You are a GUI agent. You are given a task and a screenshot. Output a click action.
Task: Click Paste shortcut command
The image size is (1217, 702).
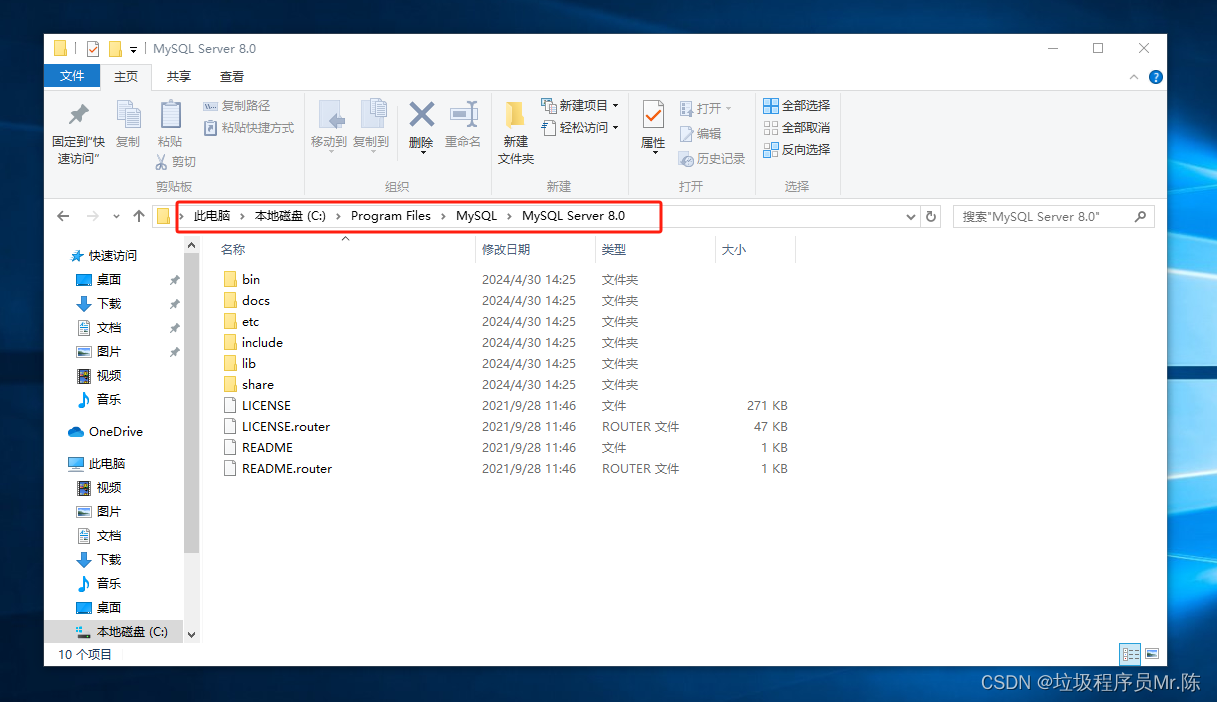[249, 128]
